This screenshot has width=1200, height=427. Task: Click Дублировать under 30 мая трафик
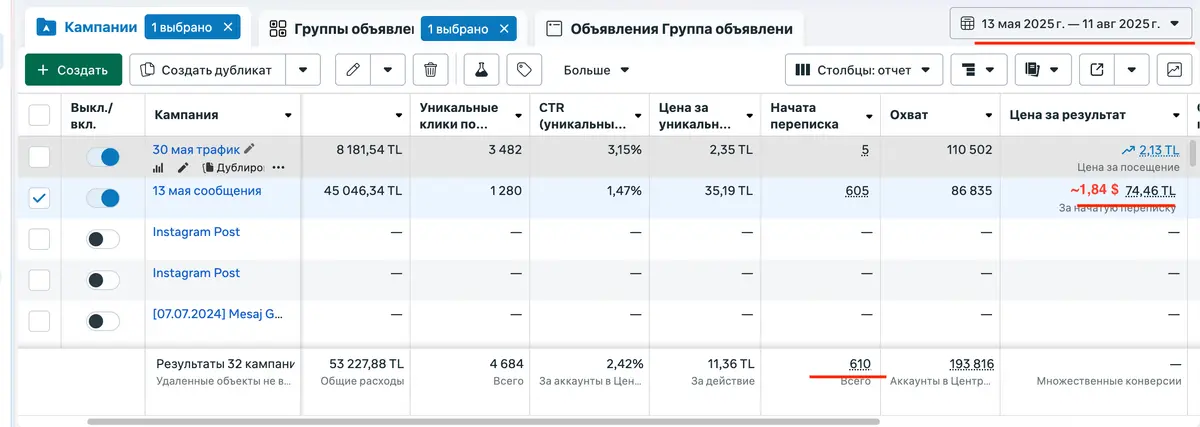[x=235, y=167]
